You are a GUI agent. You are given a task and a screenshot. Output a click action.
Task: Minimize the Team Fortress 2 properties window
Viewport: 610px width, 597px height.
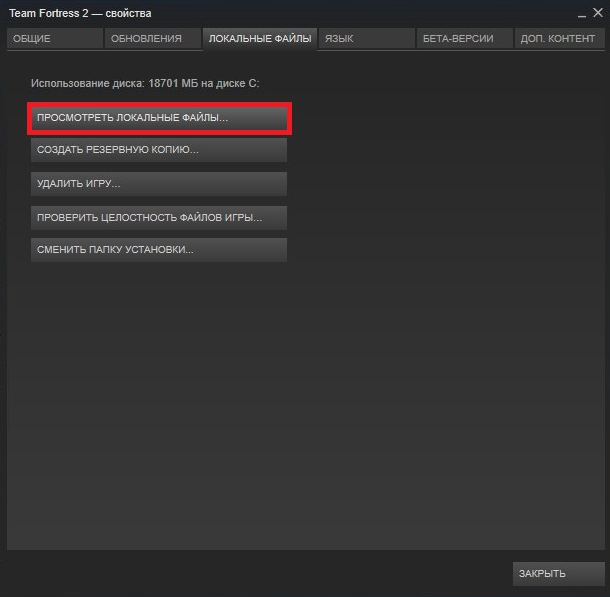click(x=582, y=14)
